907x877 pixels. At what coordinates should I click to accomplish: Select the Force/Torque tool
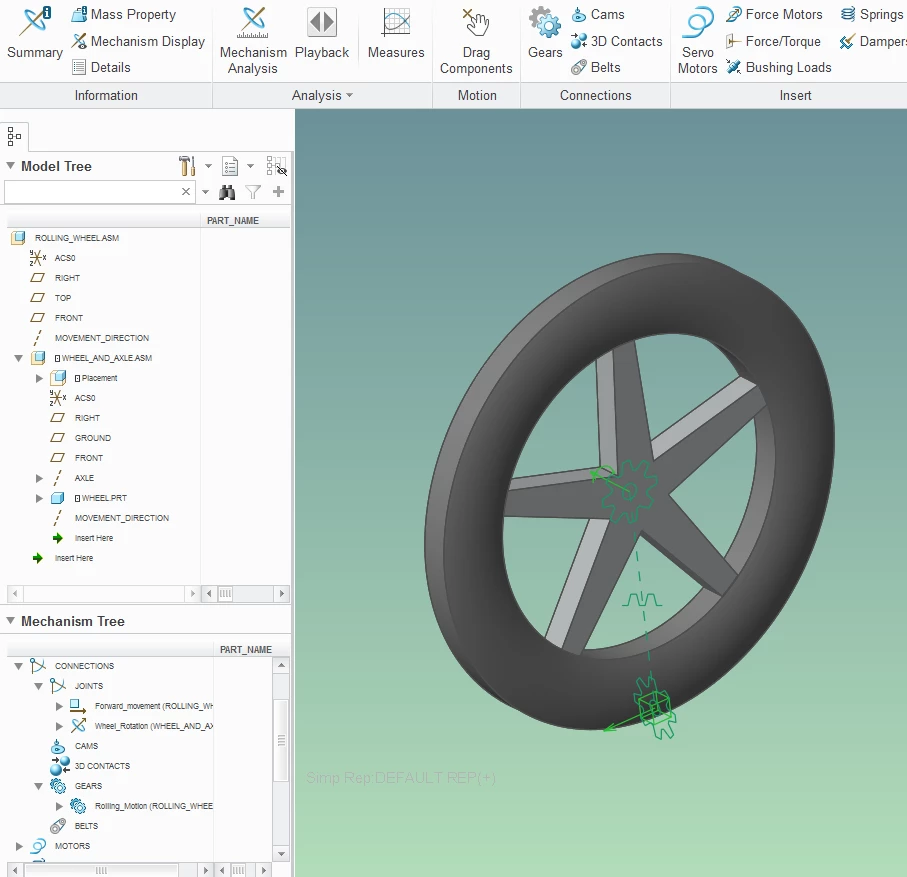coord(774,41)
